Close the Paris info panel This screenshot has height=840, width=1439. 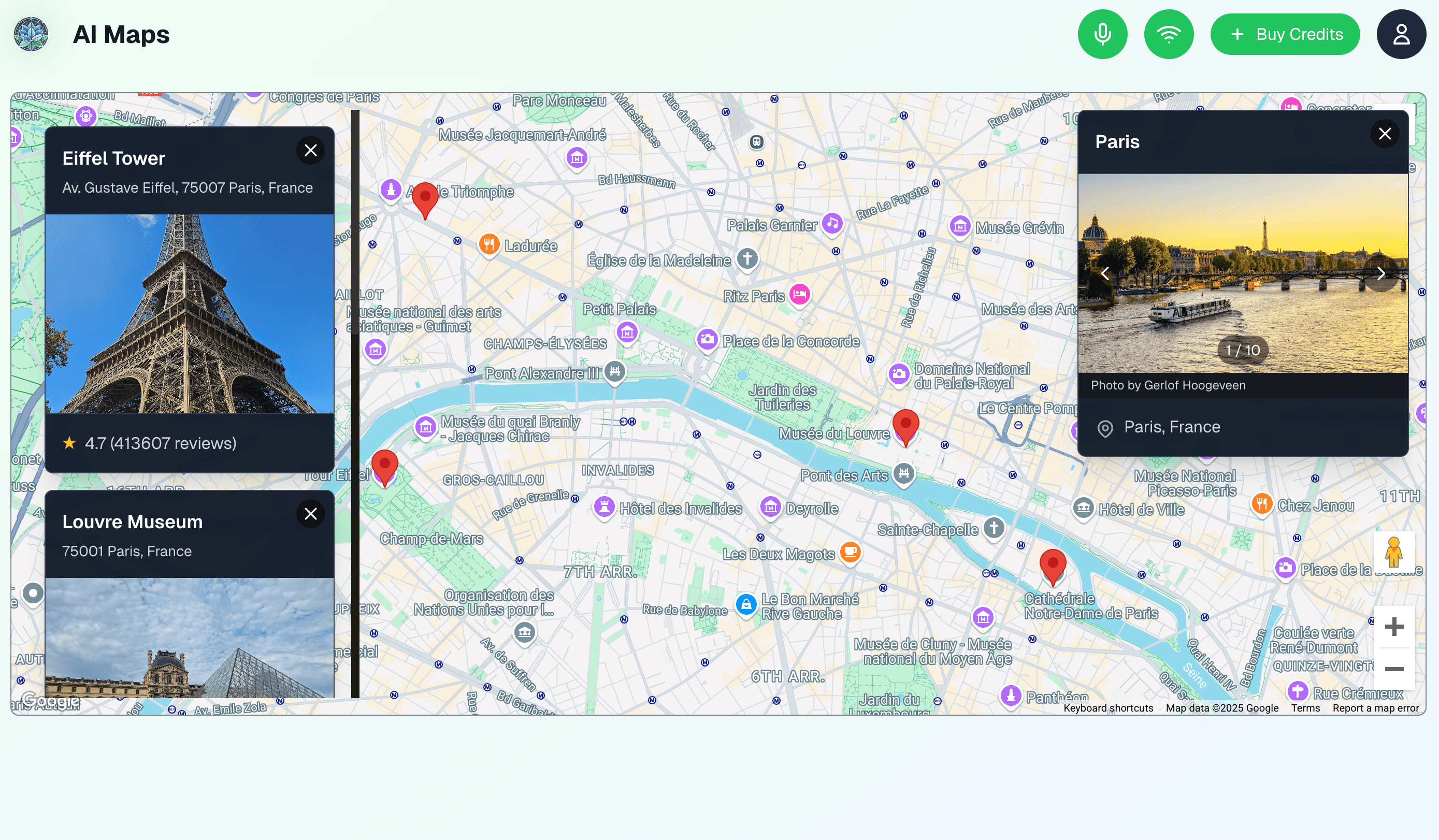pyautogui.click(x=1385, y=134)
